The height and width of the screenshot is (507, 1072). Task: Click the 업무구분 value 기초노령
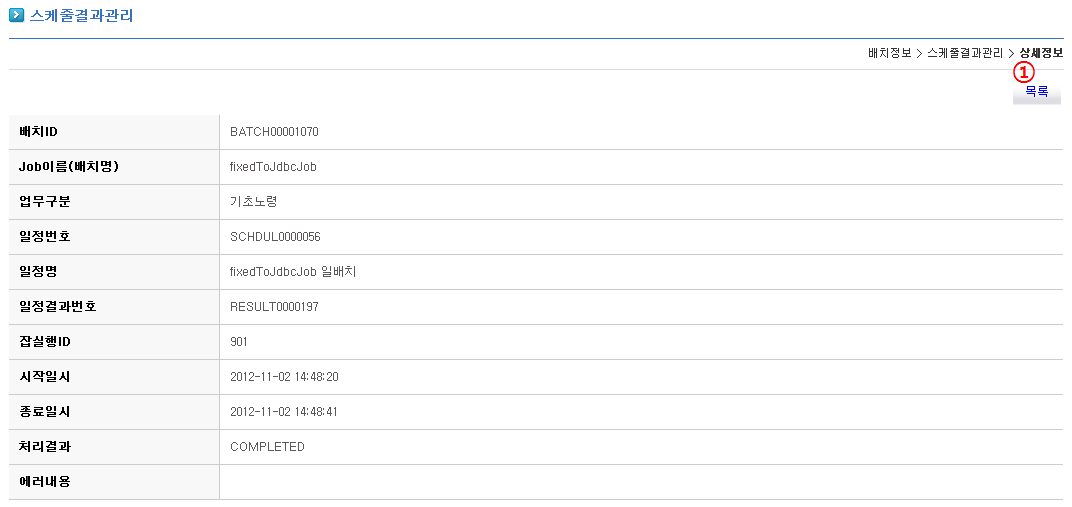253,202
